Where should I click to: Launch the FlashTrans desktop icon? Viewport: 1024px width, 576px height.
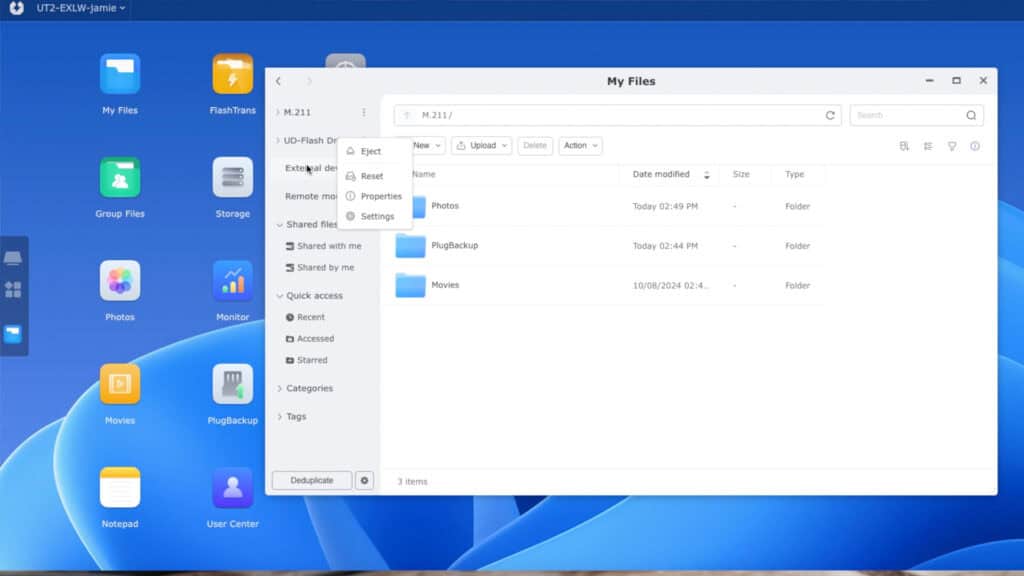[232, 74]
